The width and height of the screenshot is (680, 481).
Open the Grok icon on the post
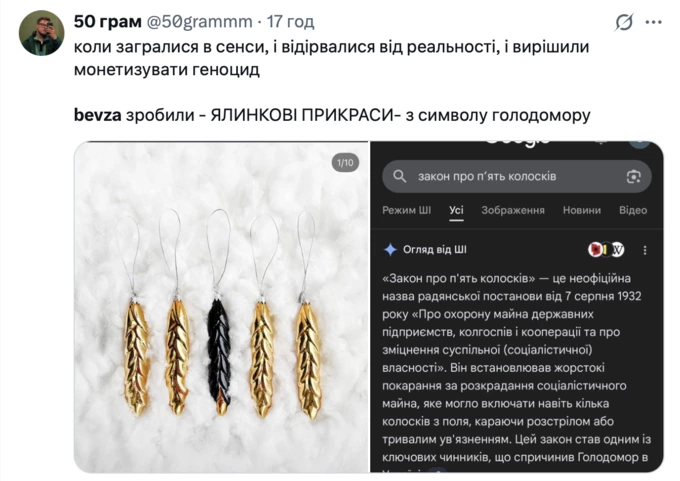click(623, 22)
